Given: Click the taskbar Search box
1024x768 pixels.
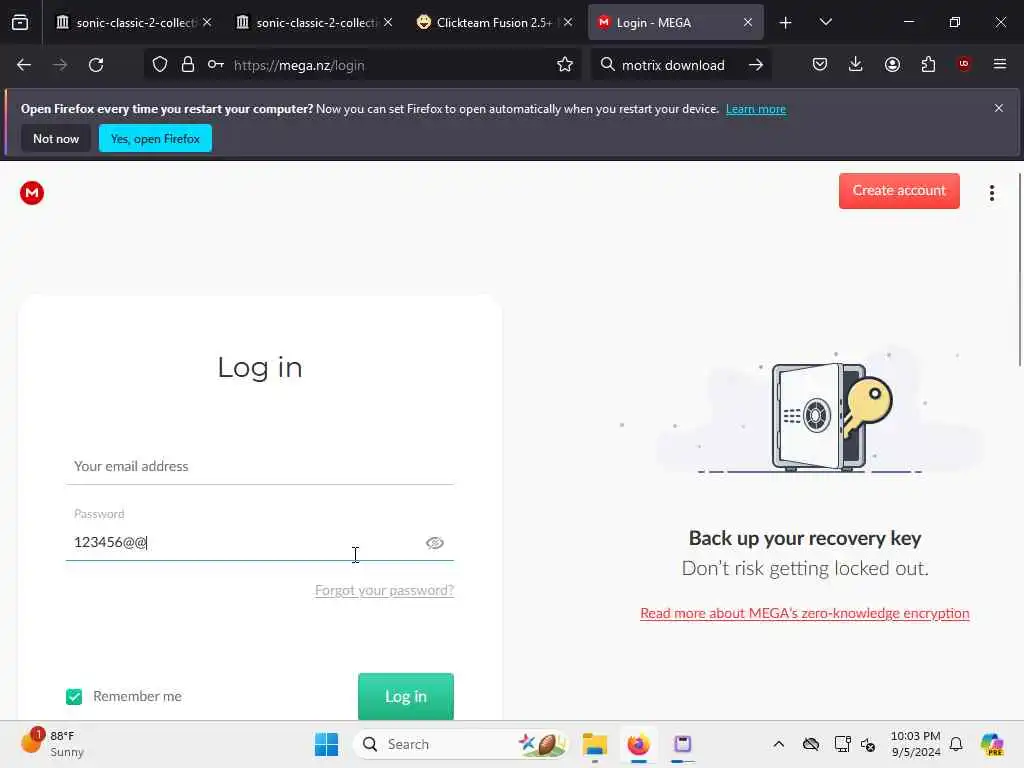Looking at the screenshot, I should (460, 744).
